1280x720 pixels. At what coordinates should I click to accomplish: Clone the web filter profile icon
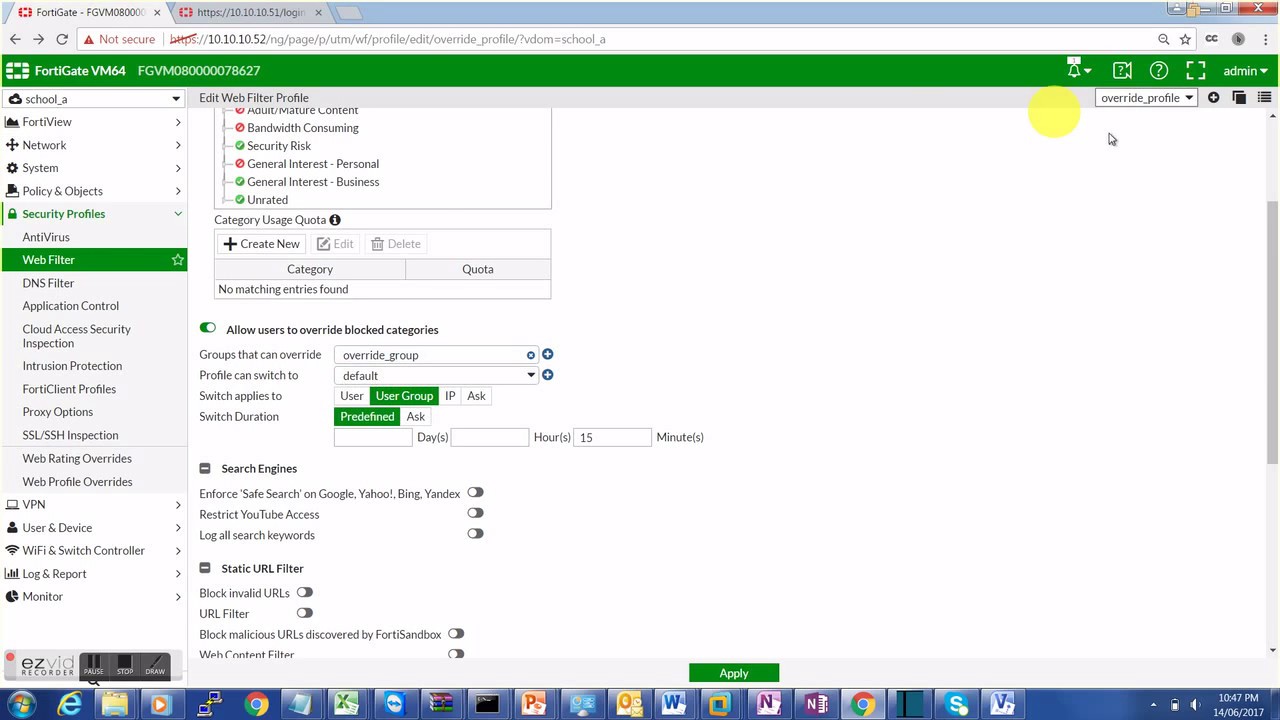click(x=1239, y=98)
